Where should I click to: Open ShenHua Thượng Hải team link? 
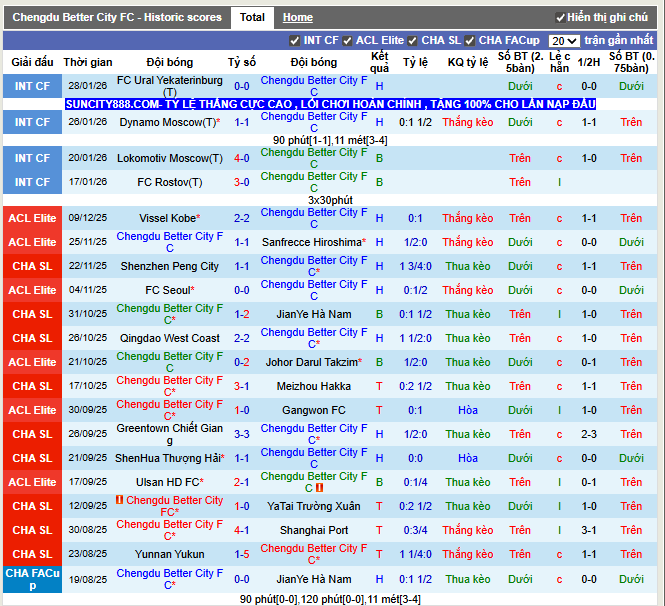pos(168,458)
